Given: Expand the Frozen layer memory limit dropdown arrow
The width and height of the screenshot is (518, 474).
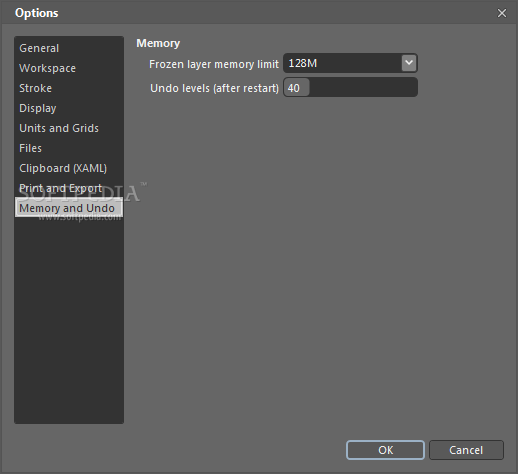Looking at the screenshot, I should coord(409,63).
